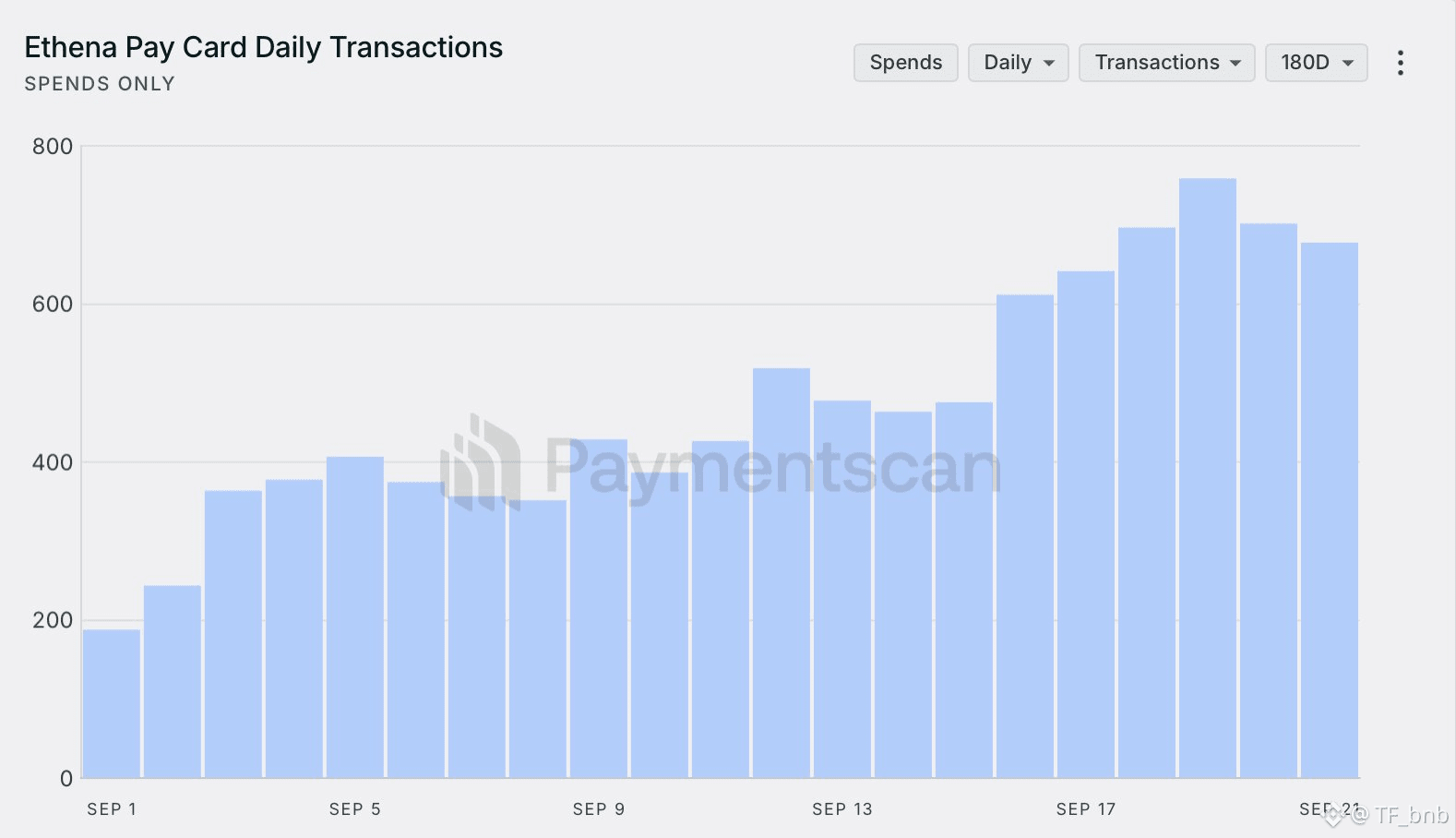
Task: Open the Daily interval dropdown
Action: [1019, 63]
